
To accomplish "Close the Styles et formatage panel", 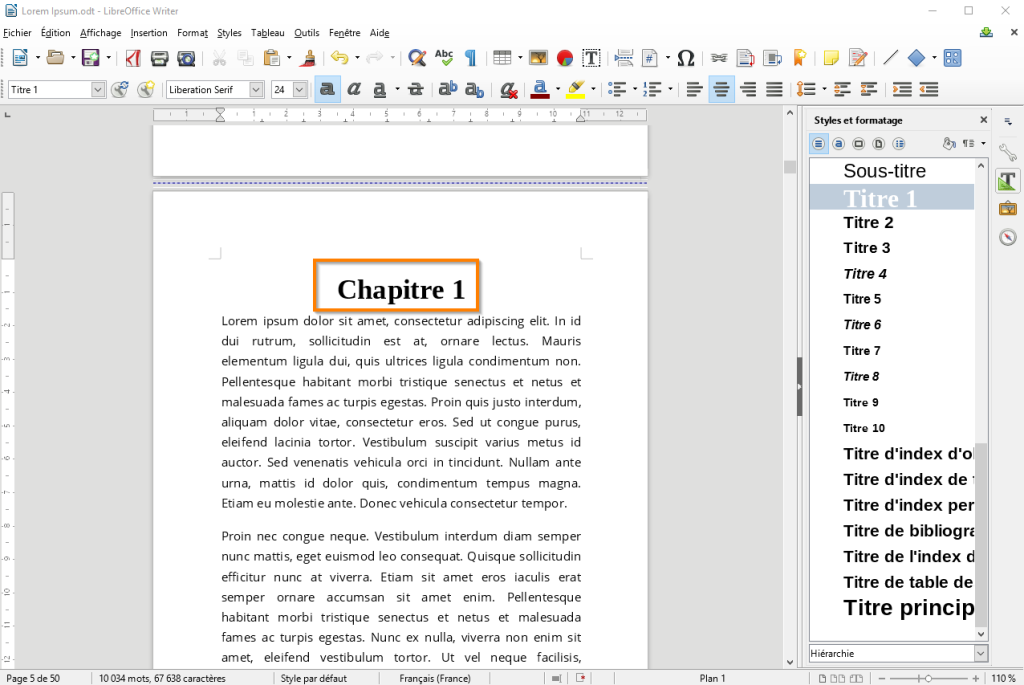I will click(984, 120).
